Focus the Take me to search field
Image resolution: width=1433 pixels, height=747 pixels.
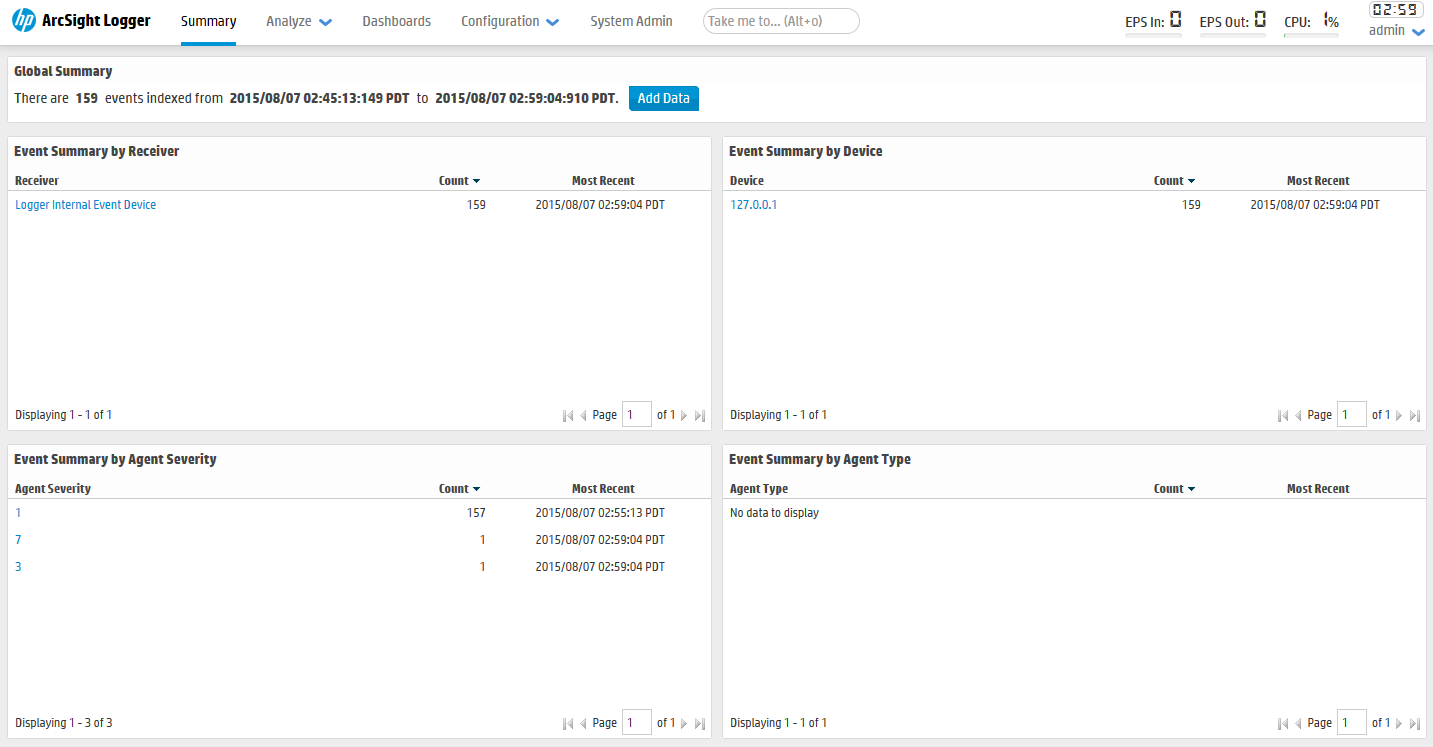pyautogui.click(x=781, y=21)
